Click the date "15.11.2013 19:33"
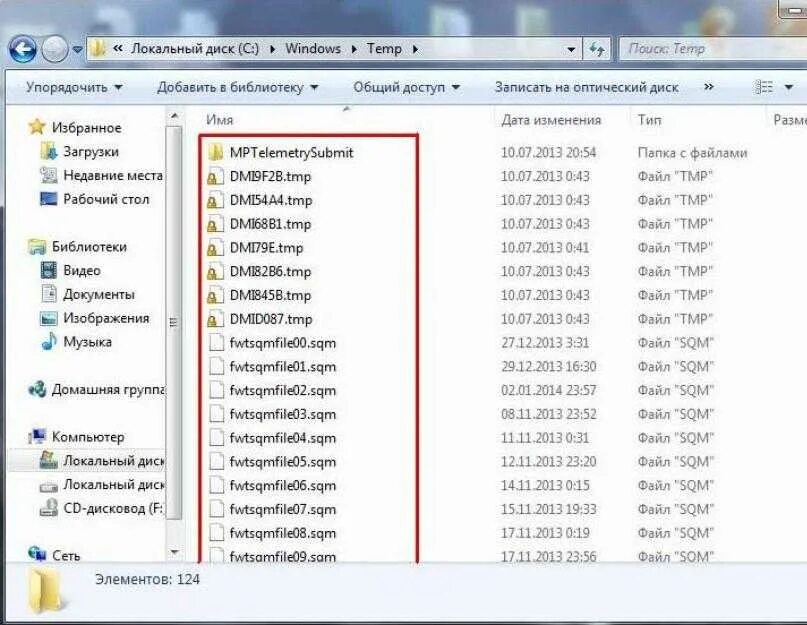This screenshot has width=807, height=625. point(549,509)
